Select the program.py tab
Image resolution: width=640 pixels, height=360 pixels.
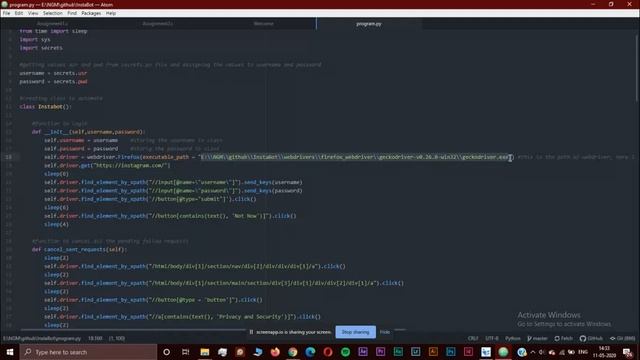point(369,24)
